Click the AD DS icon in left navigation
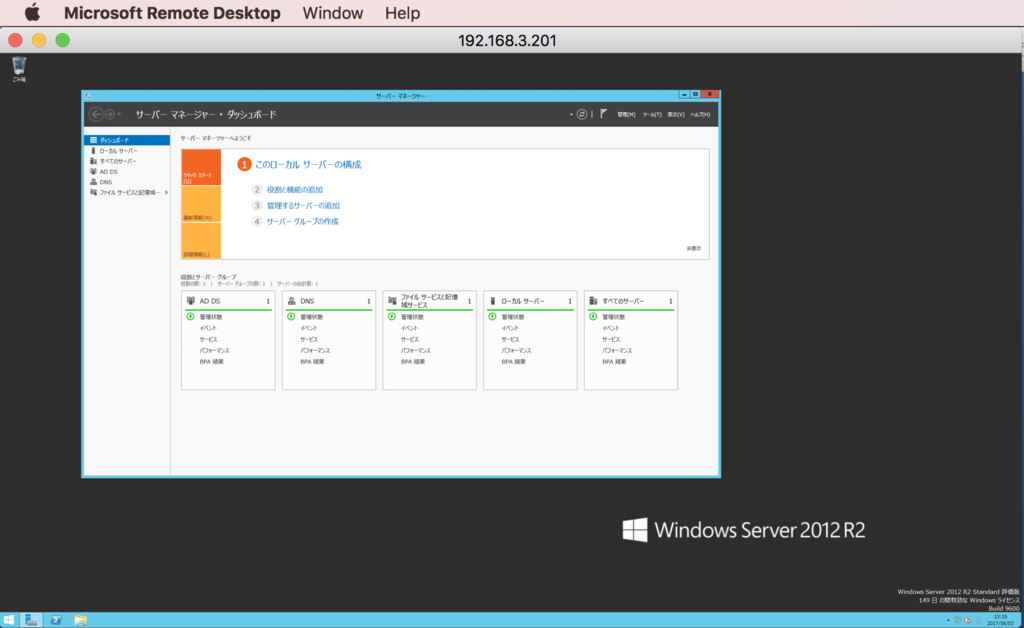Image resolution: width=1024 pixels, height=628 pixels. pyautogui.click(x=93, y=172)
